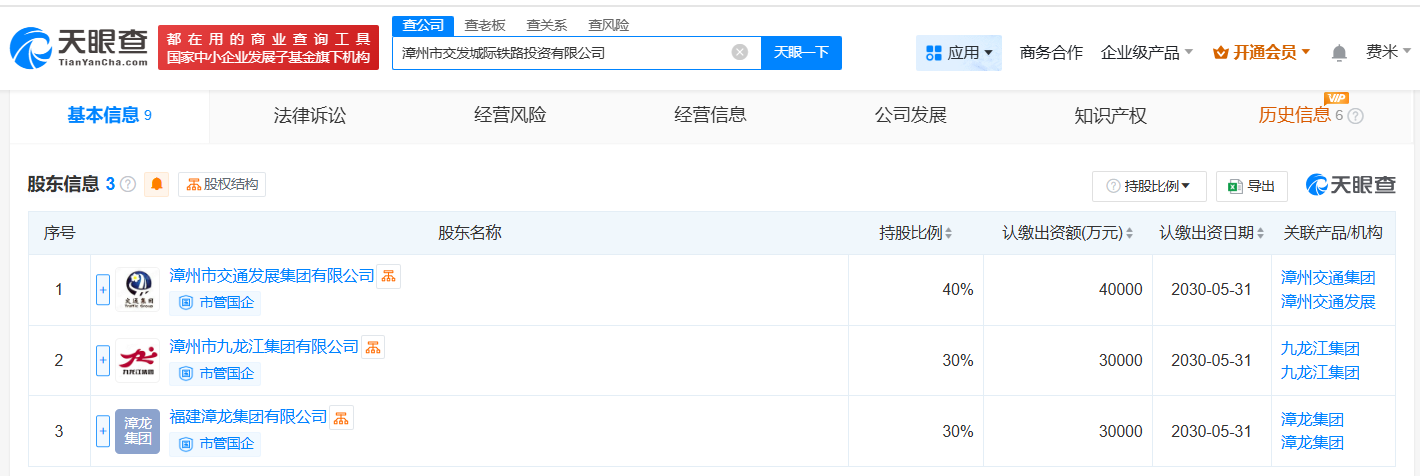Open first 漳龙集团 related link in row 3
Viewport: 1420px width, 476px height.
pyautogui.click(x=1312, y=419)
